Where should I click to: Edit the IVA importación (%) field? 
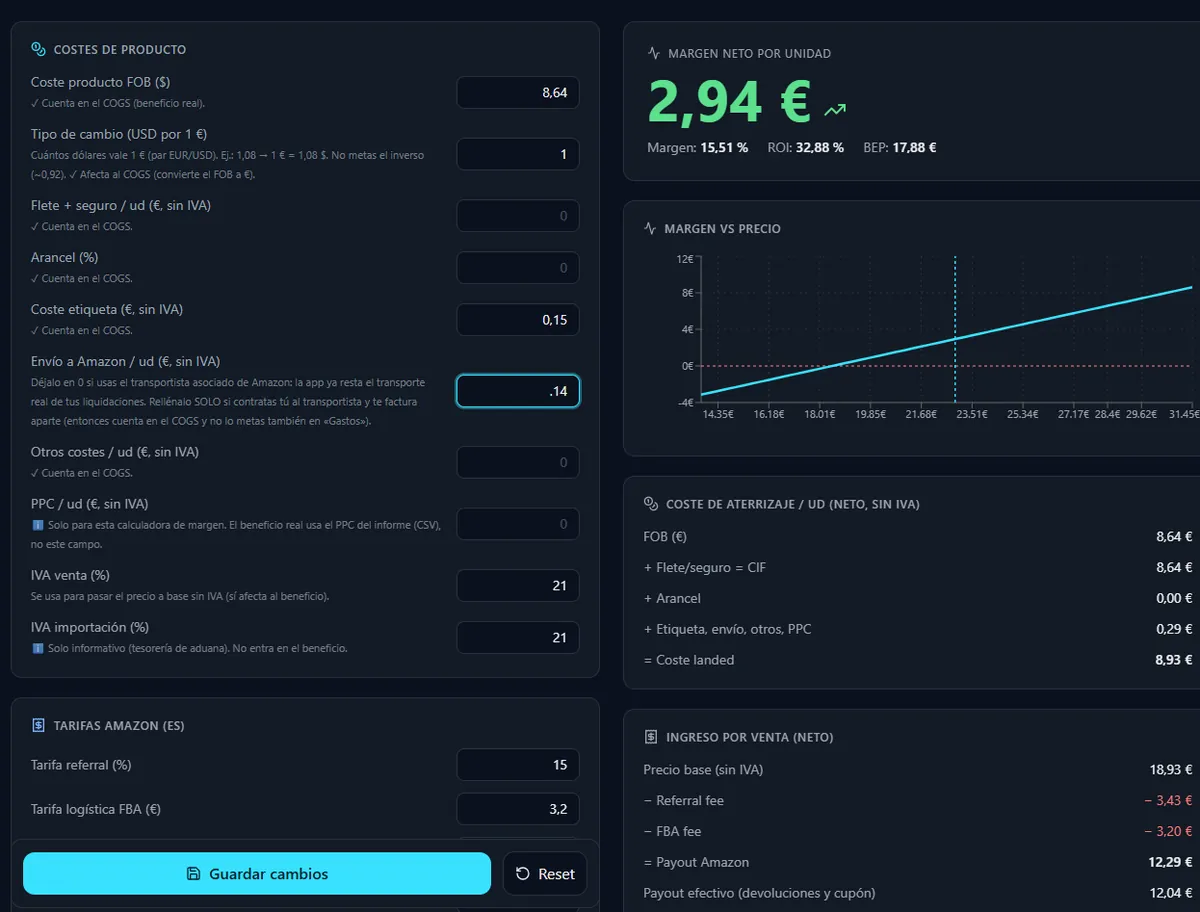tap(518, 638)
